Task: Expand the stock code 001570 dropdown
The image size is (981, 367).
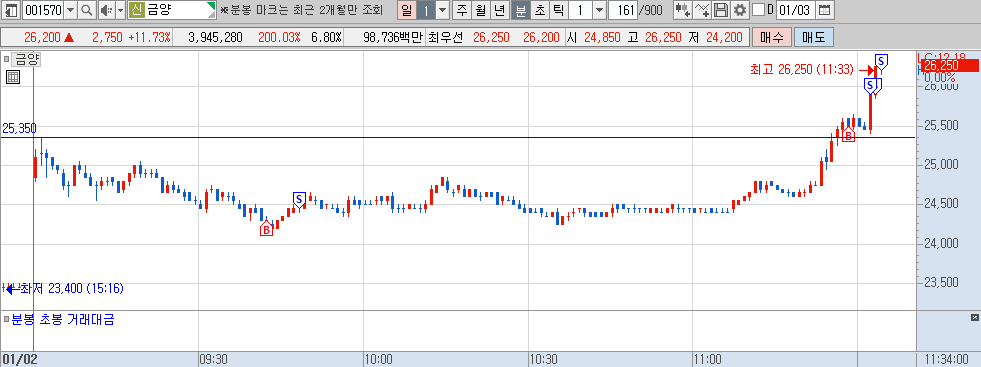Action: (x=70, y=10)
